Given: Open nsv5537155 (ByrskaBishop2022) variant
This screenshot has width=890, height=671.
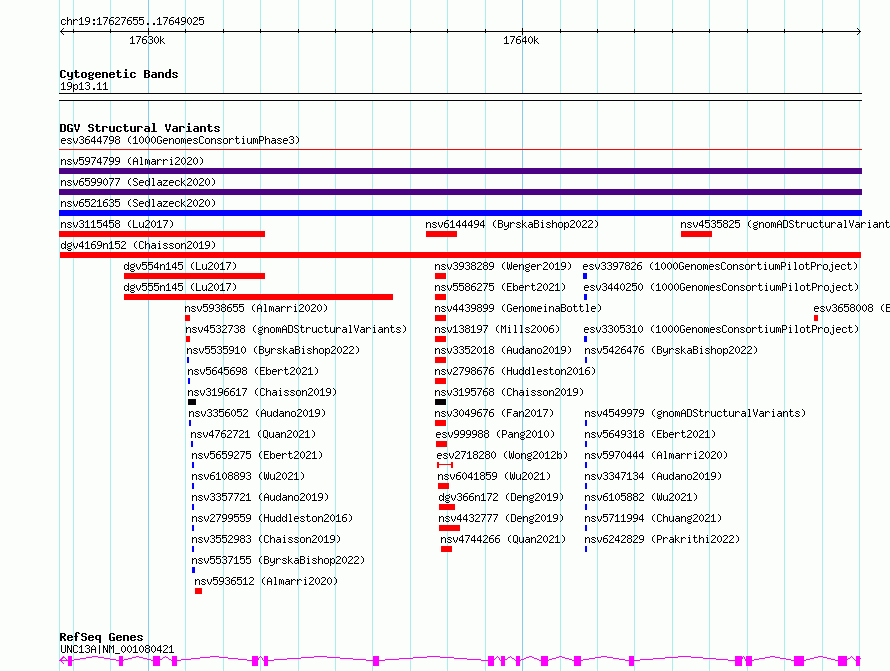Looking at the screenshot, I should coord(278,560).
